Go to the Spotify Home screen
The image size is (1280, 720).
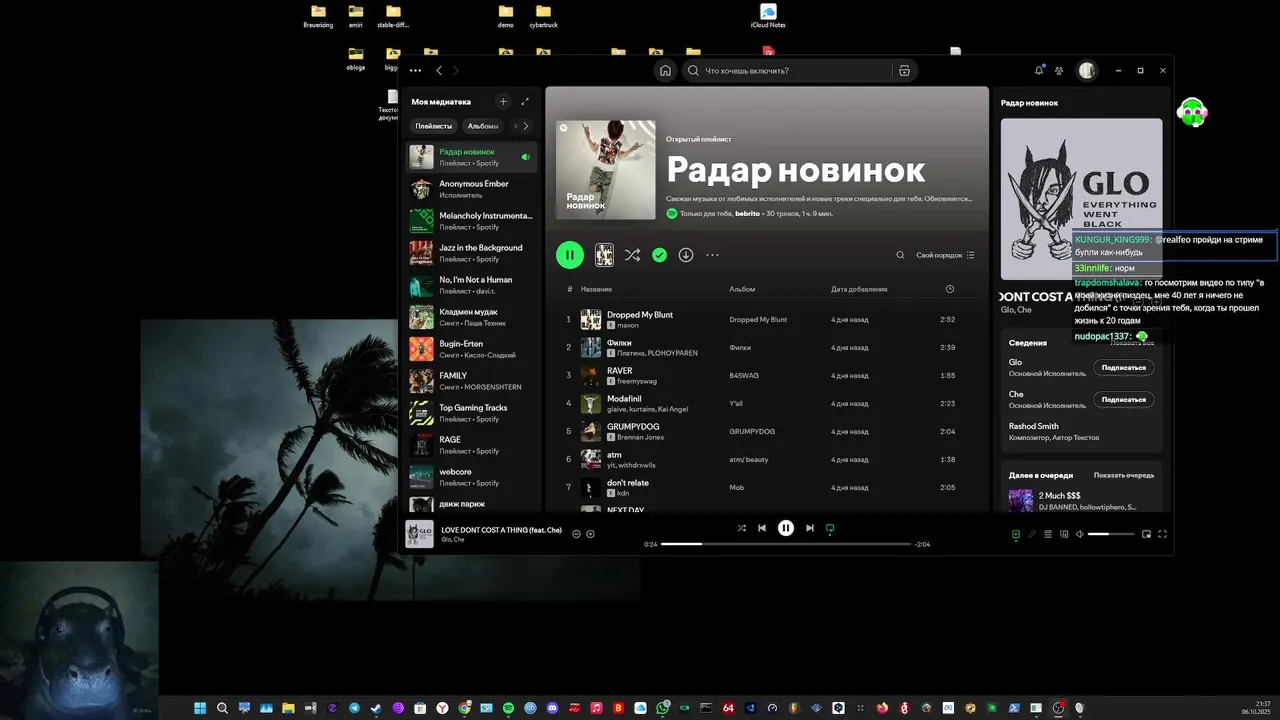665,71
